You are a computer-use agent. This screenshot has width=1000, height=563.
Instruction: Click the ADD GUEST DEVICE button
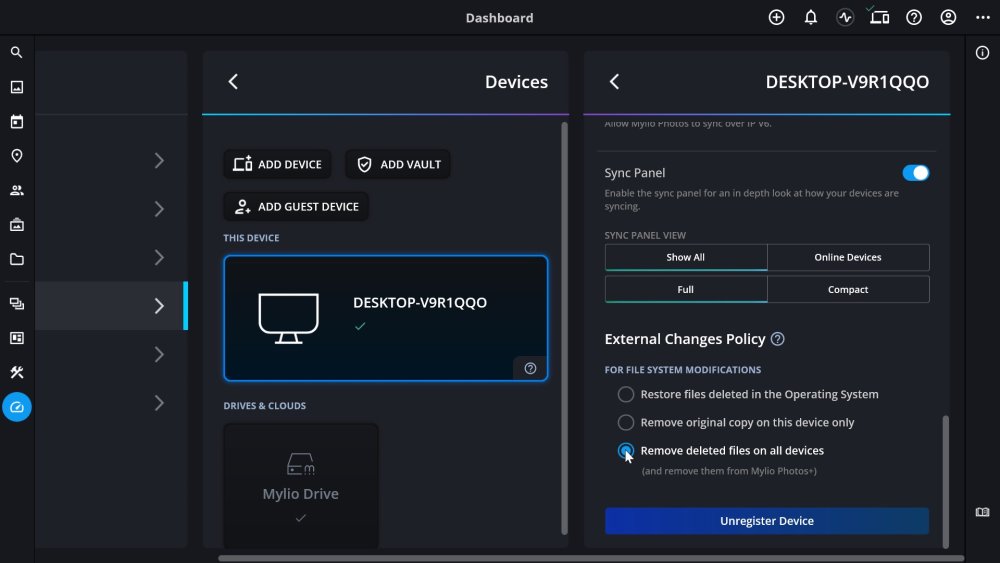point(296,207)
